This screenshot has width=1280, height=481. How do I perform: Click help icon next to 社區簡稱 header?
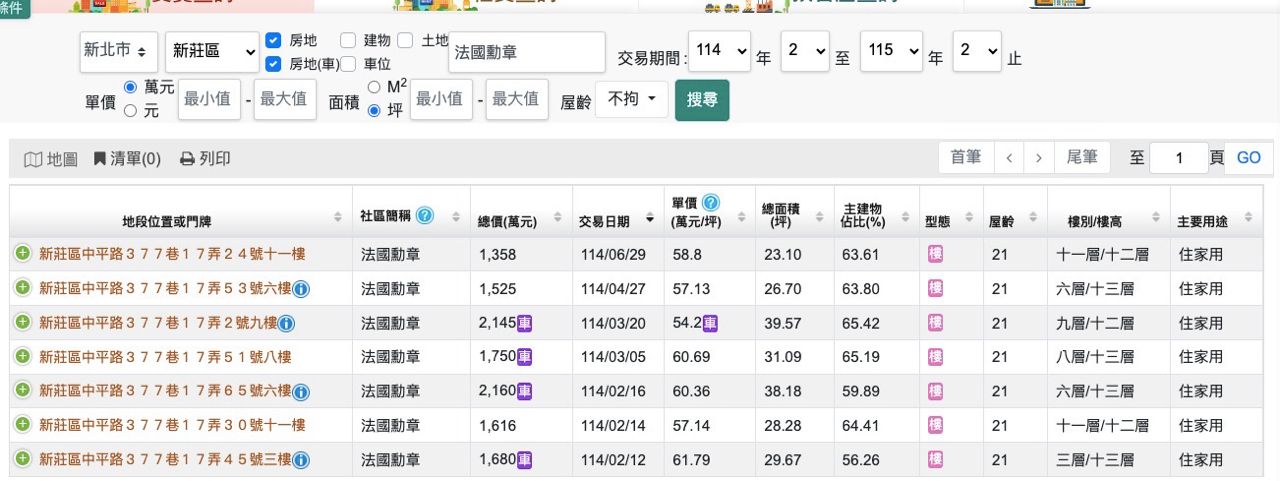tap(425, 216)
